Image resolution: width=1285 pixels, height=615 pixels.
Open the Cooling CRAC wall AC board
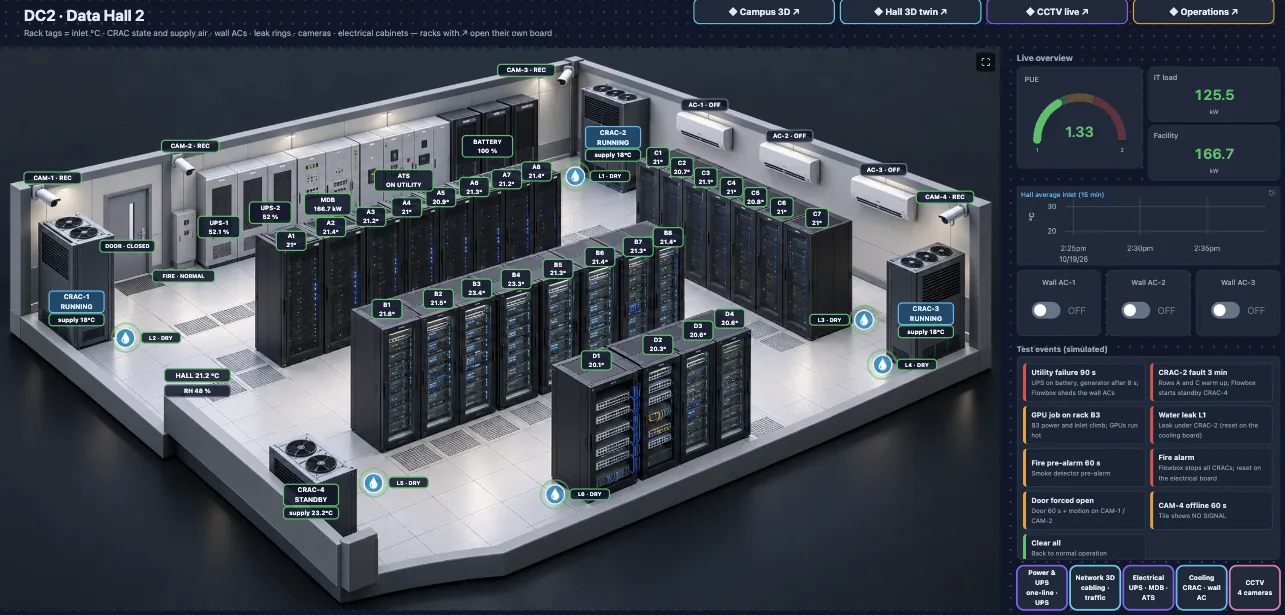coord(1200,587)
